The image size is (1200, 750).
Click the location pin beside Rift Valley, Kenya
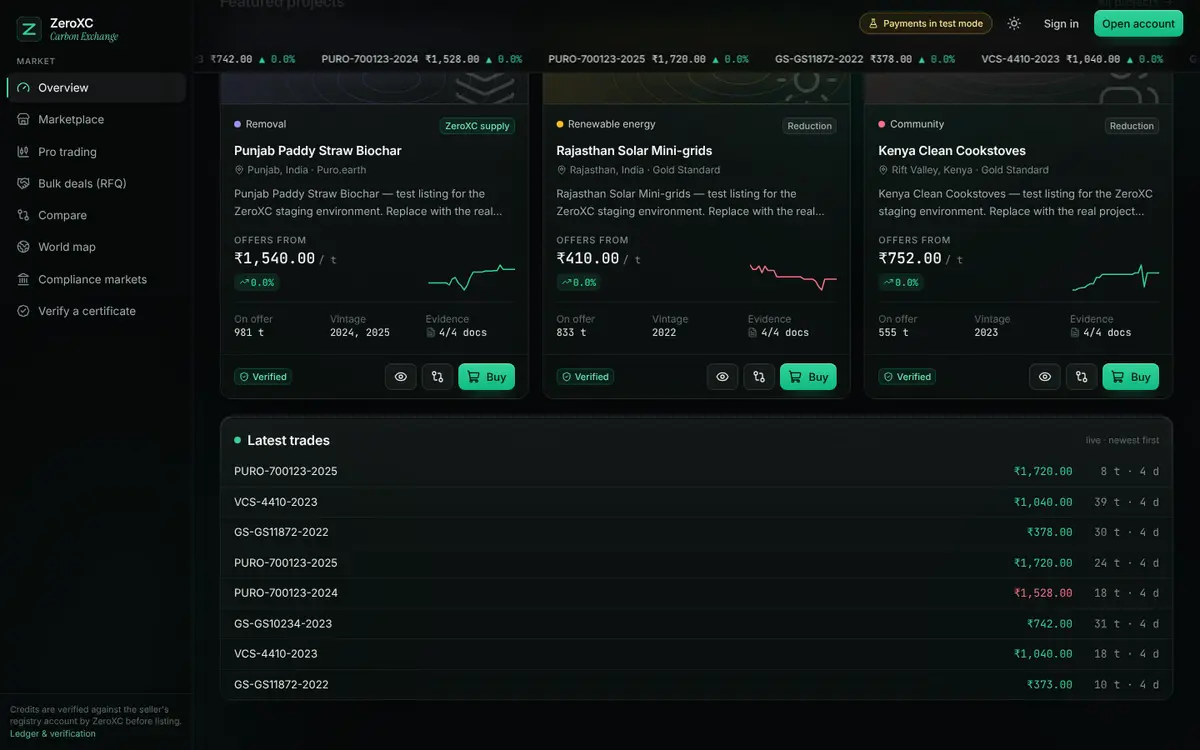click(x=883, y=170)
